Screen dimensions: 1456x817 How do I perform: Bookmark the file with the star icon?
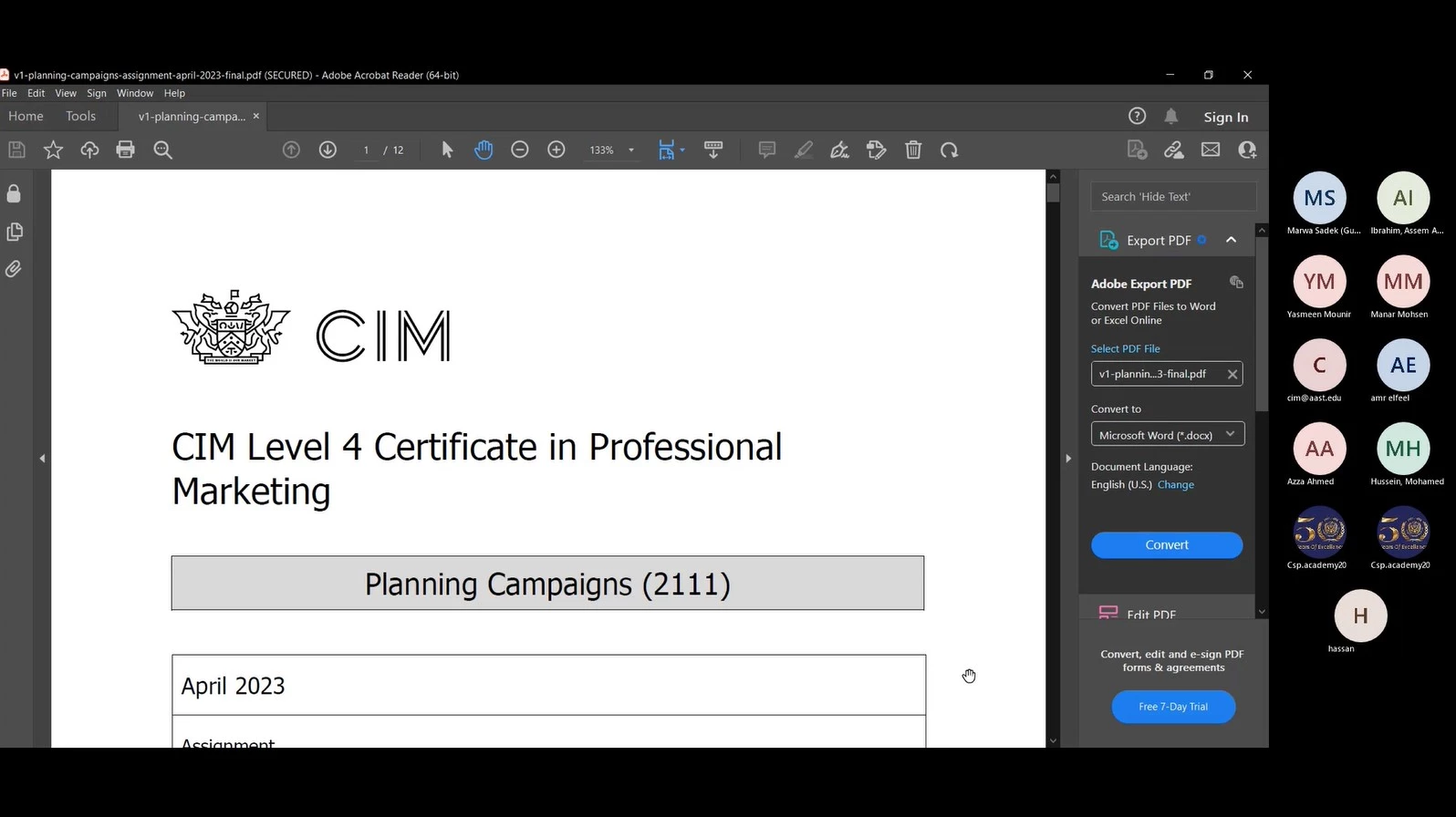tap(53, 150)
